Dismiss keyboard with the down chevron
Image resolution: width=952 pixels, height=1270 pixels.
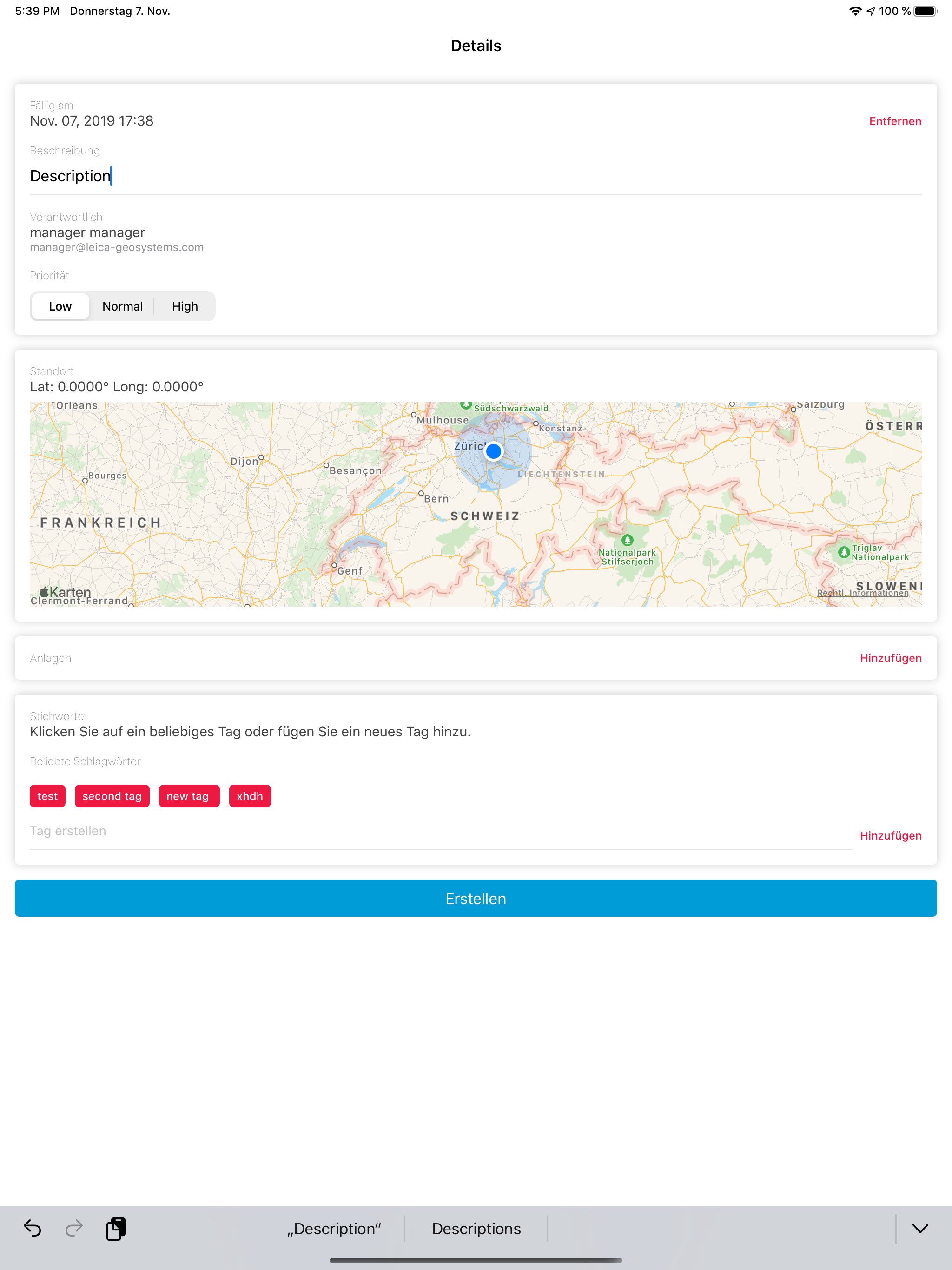tap(920, 1228)
